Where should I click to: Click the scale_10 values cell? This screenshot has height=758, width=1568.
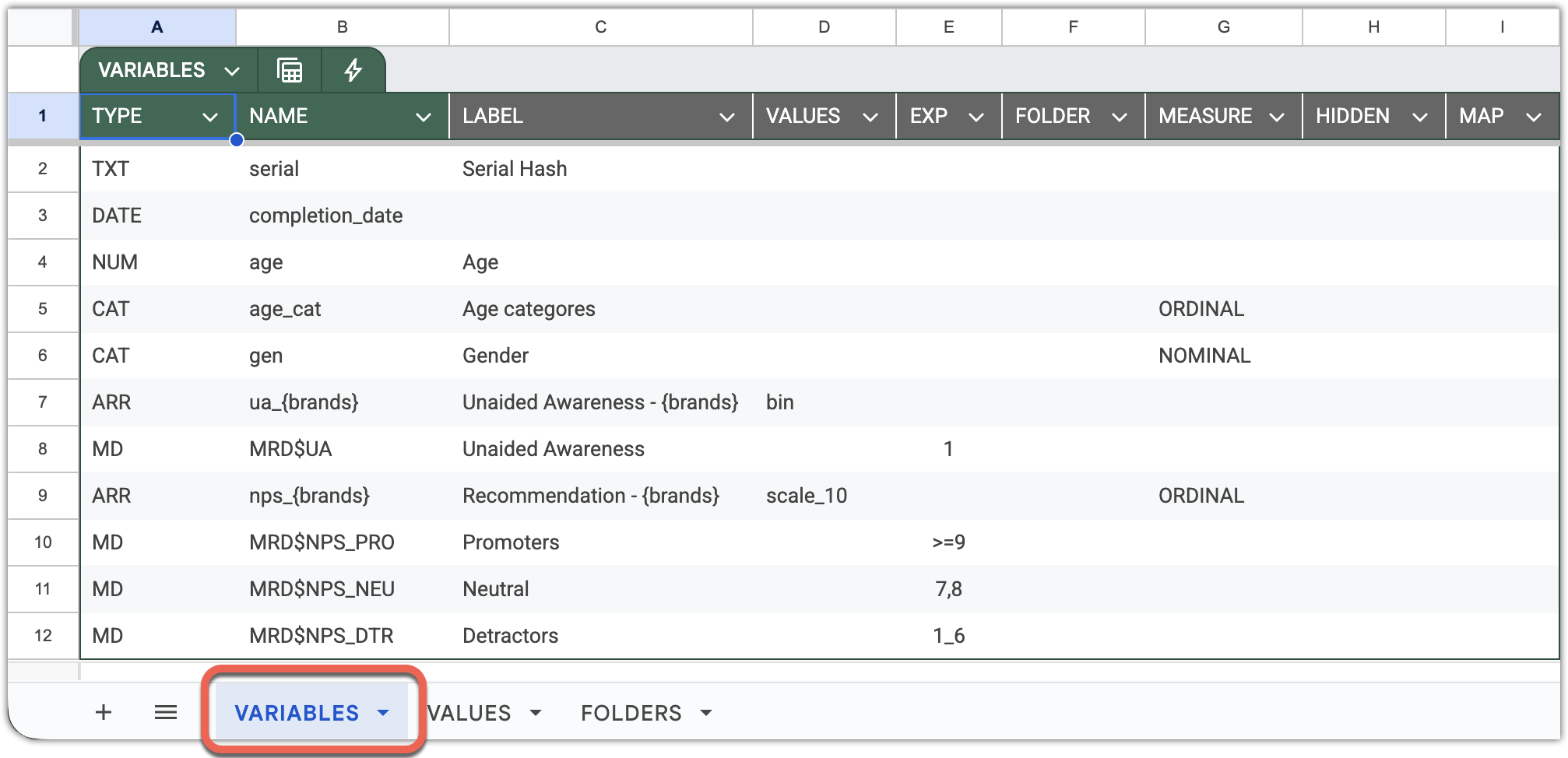pyautogui.click(x=807, y=496)
